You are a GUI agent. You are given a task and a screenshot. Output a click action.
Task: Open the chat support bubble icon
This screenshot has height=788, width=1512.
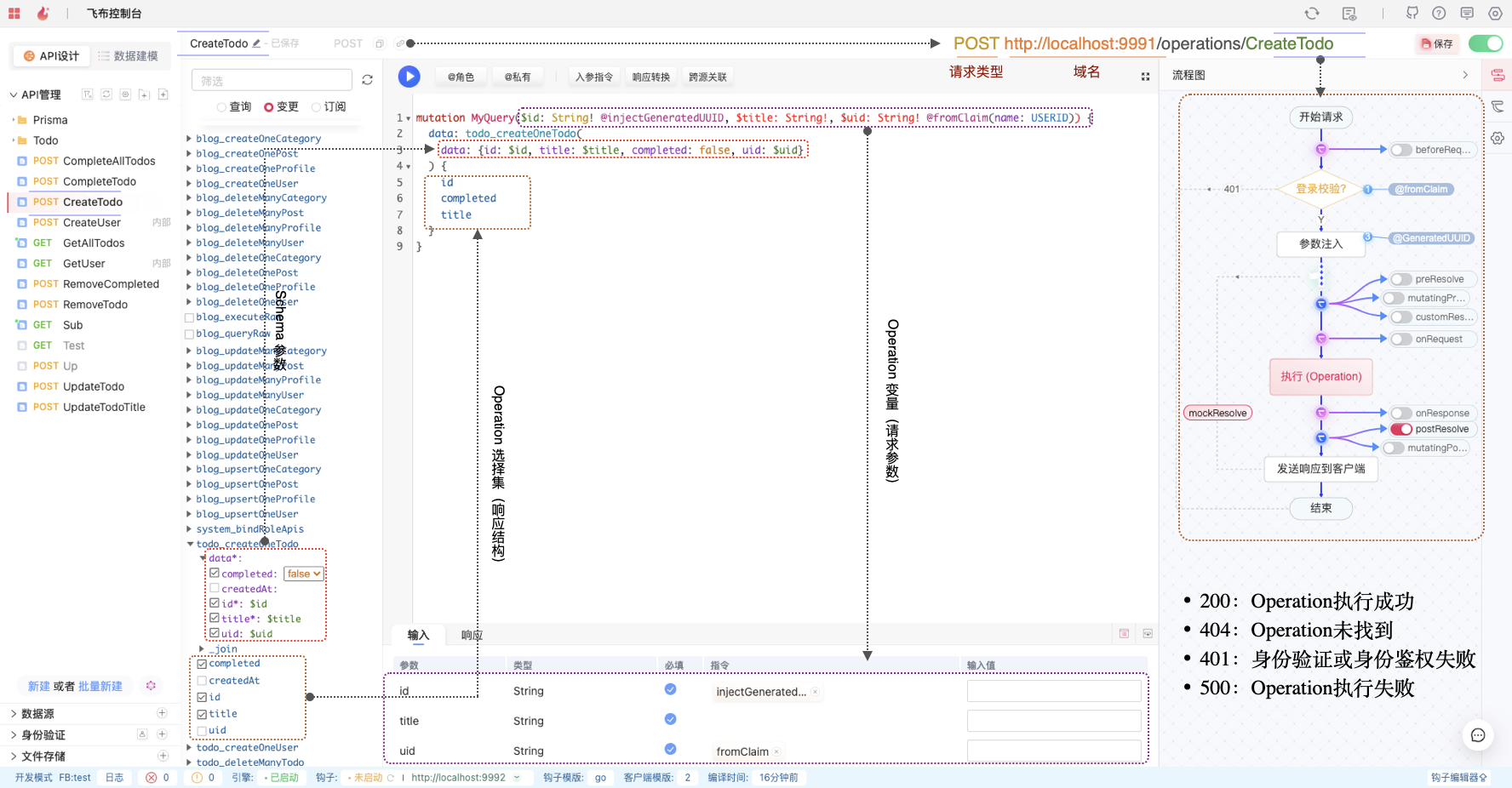point(1478,735)
